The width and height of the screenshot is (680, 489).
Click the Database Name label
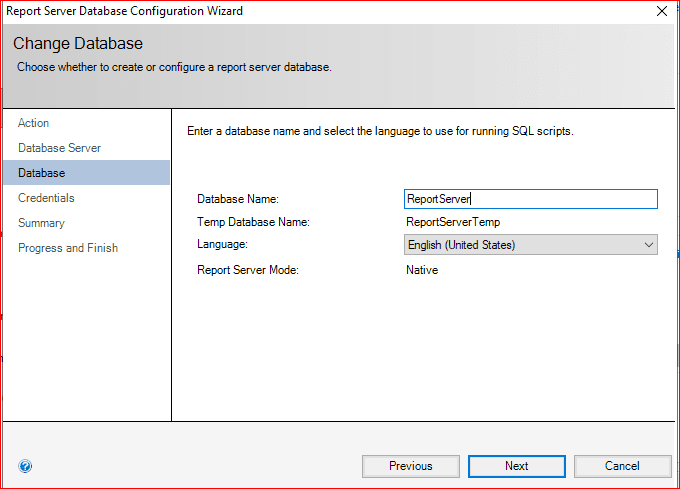[237, 199]
